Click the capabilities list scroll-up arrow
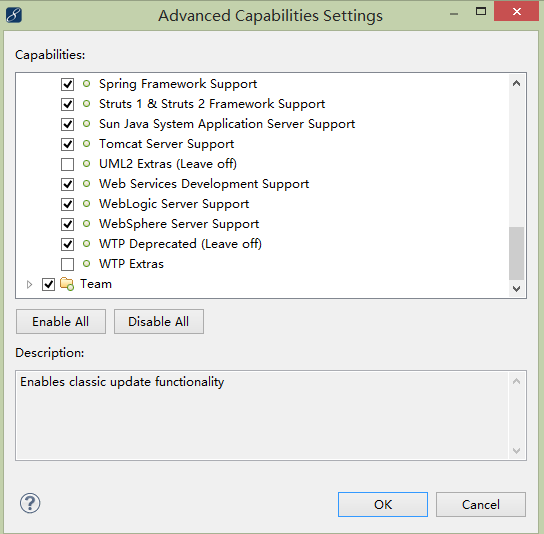Image resolution: width=544 pixels, height=534 pixels. pos(516,83)
